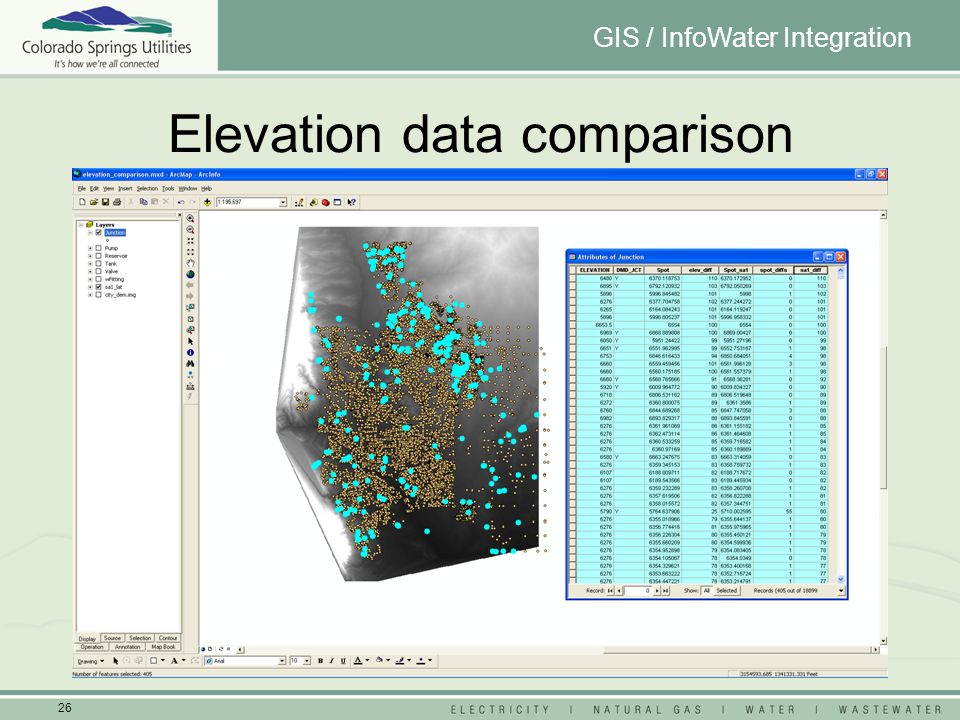The height and width of the screenshot is (720, 960).
Task: Expand the Pump layer tree node
Action: click(x=90, y=248)
